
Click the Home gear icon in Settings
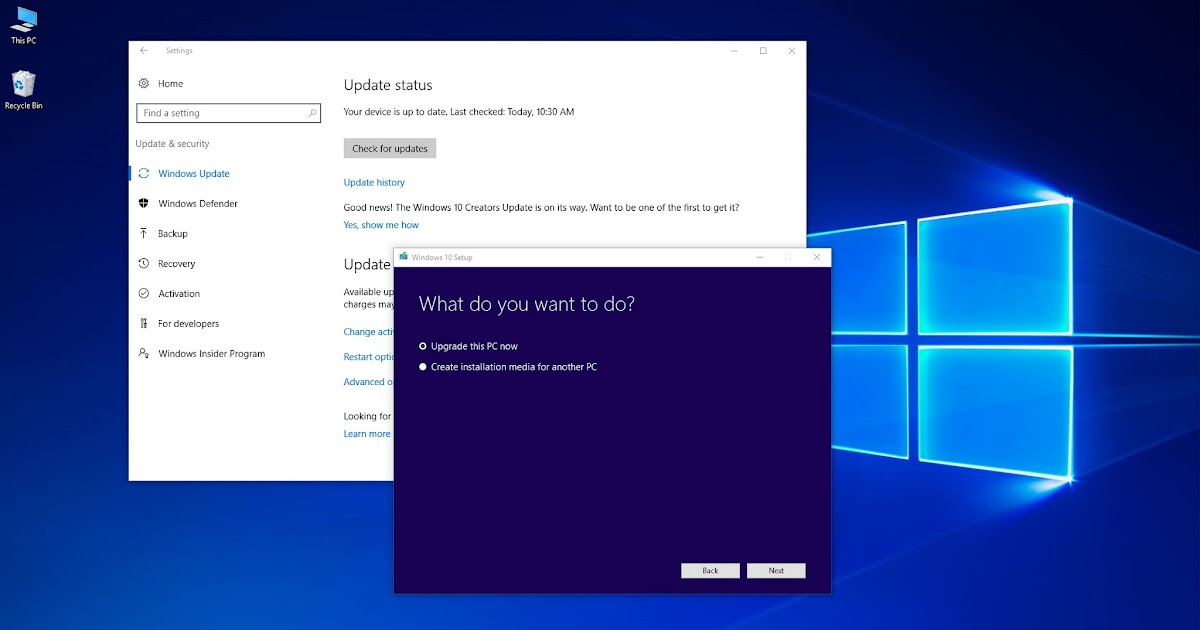(x=144, y=84)
